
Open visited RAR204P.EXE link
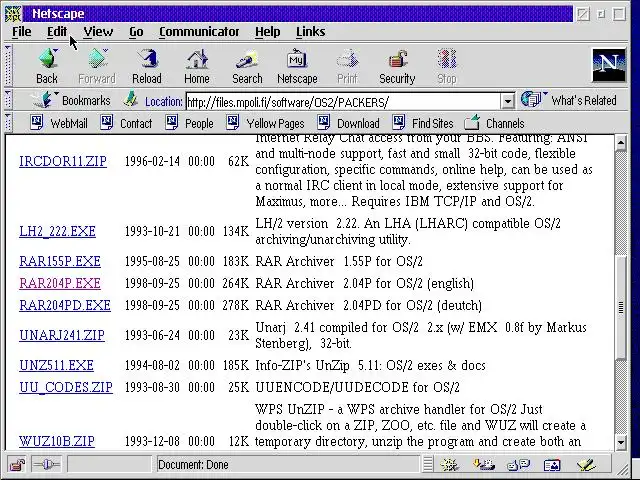60,283
